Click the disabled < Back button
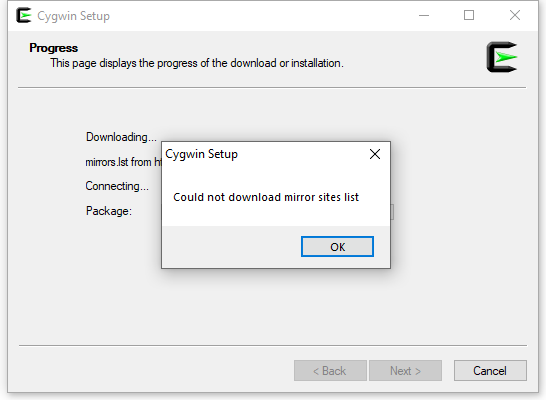The height and width of the screenshot is (400, 546). 330,370
